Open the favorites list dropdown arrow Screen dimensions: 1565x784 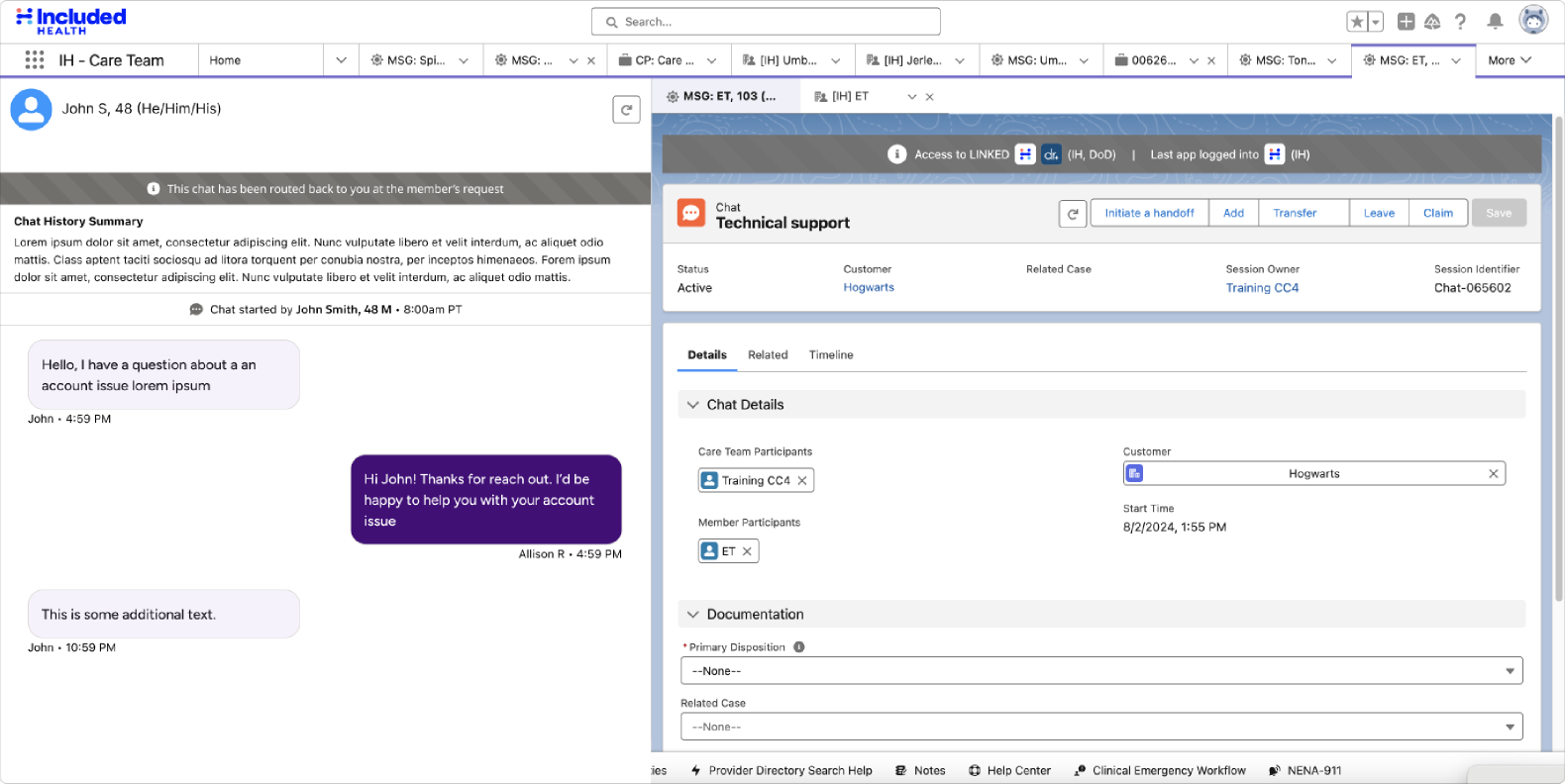(x=1376, y=22)
